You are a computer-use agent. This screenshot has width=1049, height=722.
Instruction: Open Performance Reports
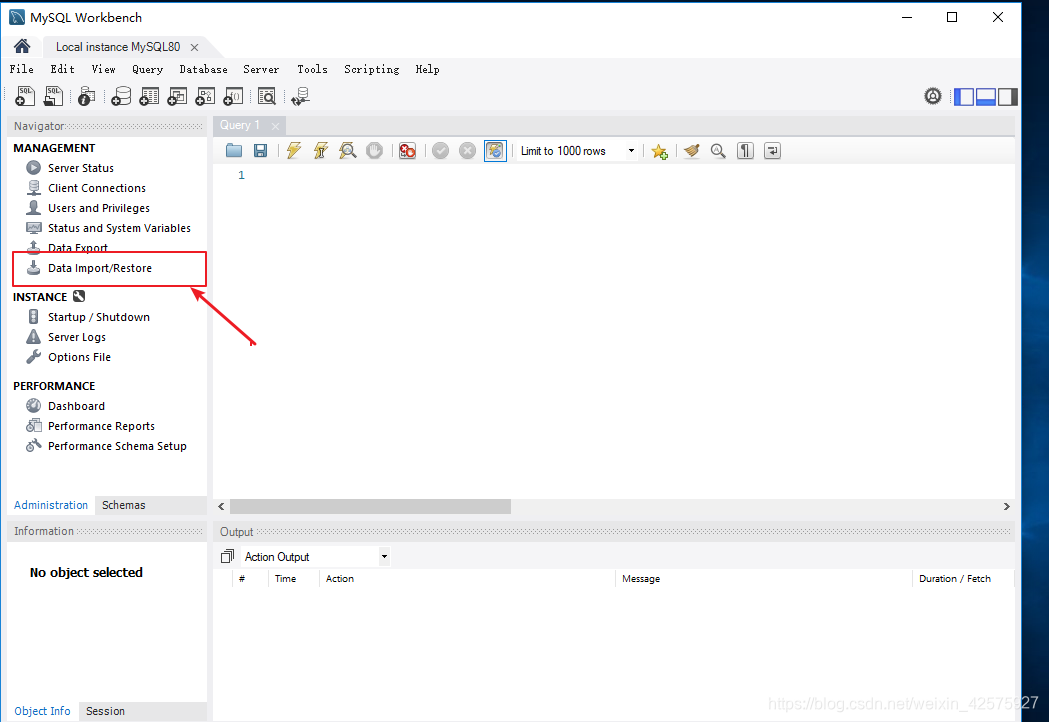[101, 426]
